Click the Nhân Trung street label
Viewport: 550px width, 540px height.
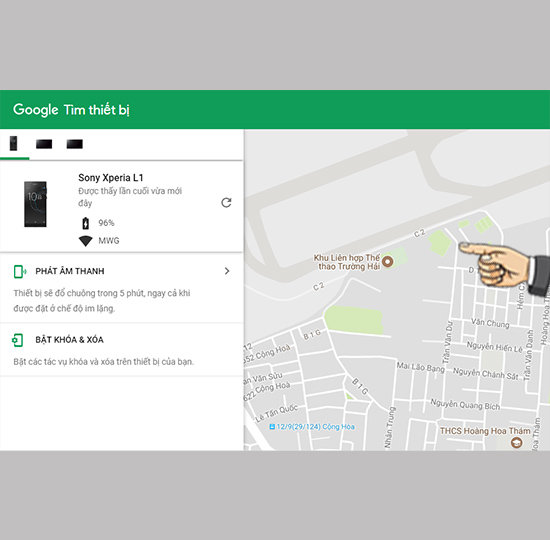pos(390,427)
